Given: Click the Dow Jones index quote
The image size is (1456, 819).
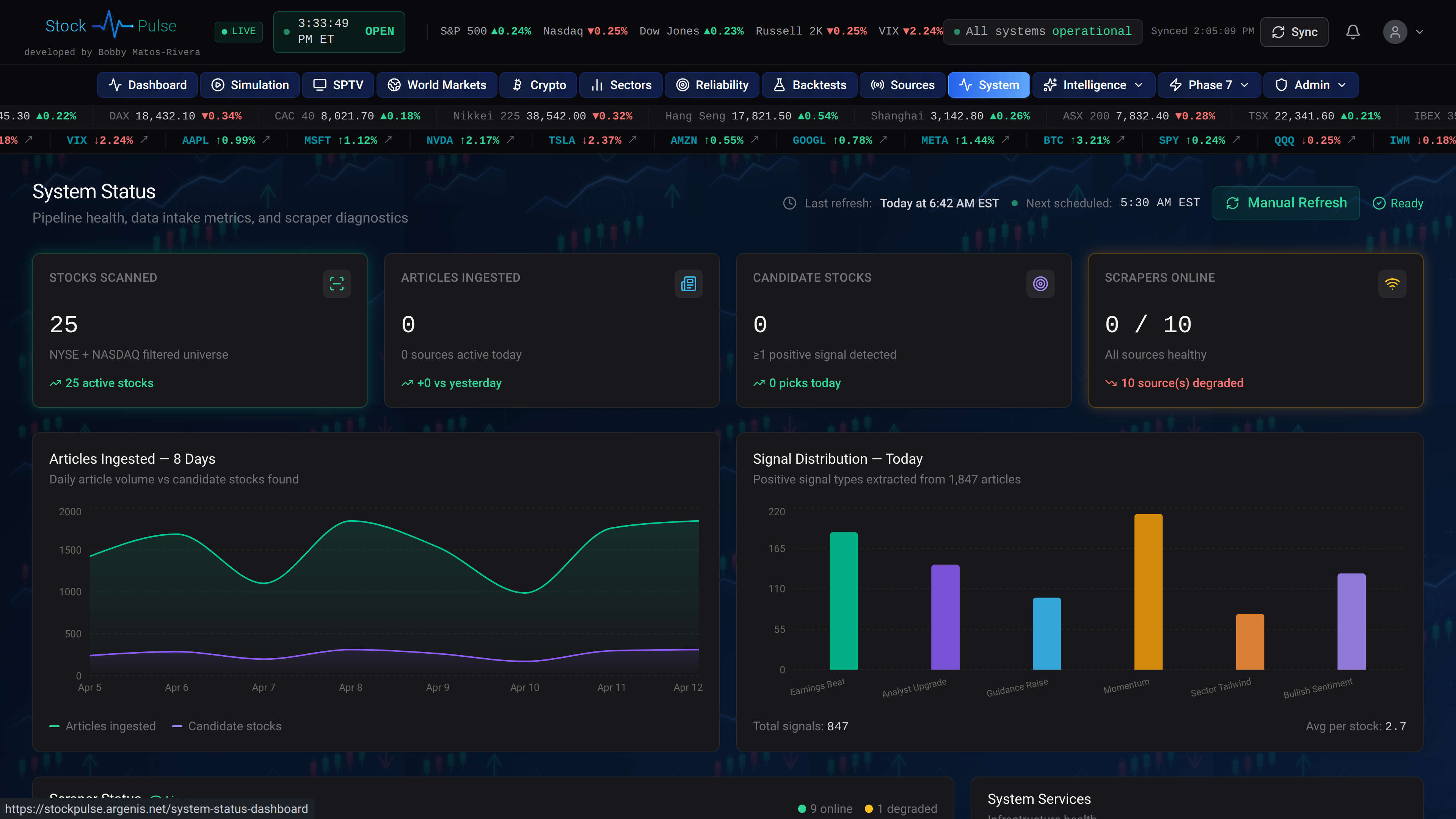Looking at the screenshot, I should point(691,31).
